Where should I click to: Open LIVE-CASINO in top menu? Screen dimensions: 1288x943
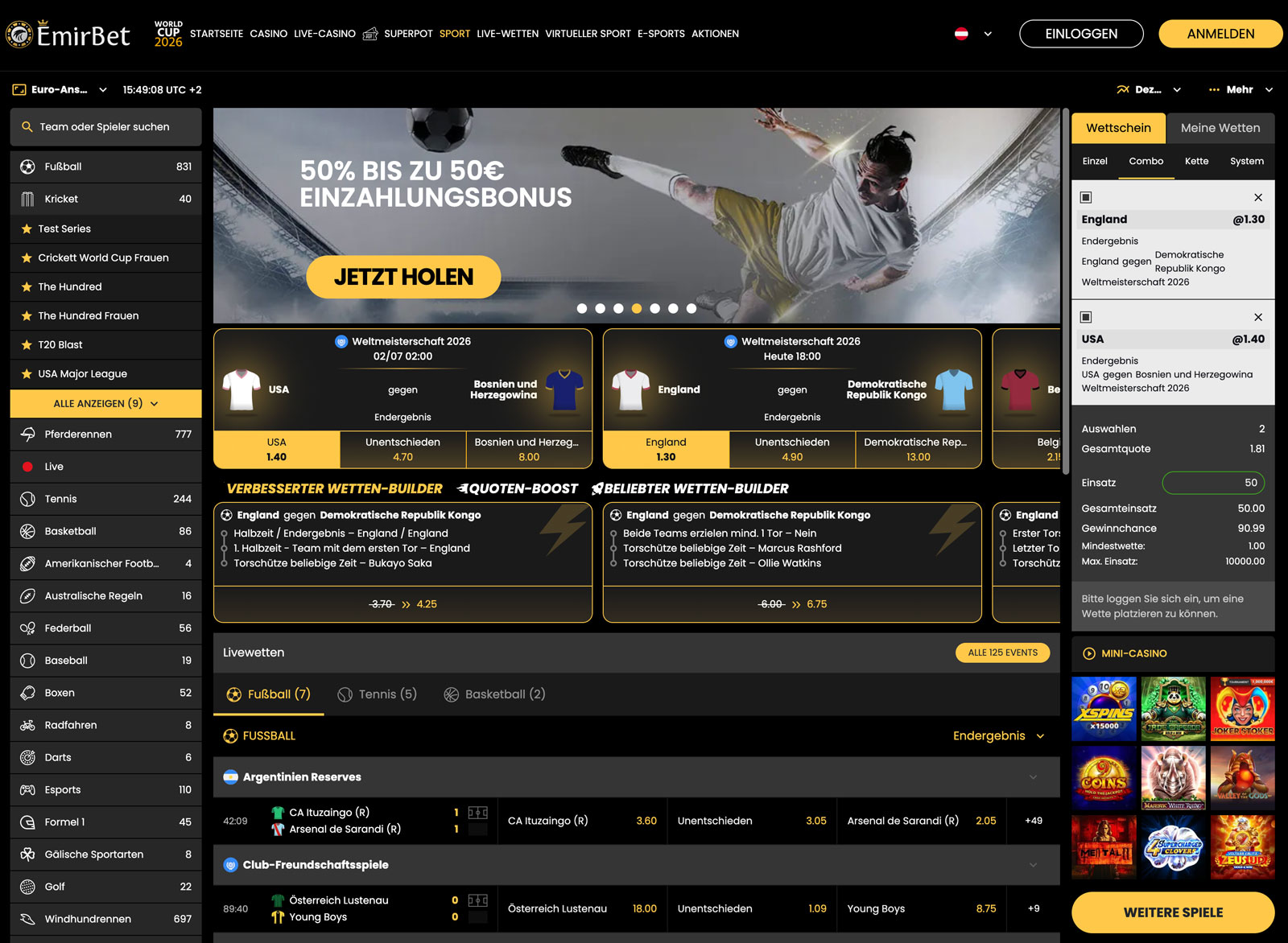pos(324,34)
